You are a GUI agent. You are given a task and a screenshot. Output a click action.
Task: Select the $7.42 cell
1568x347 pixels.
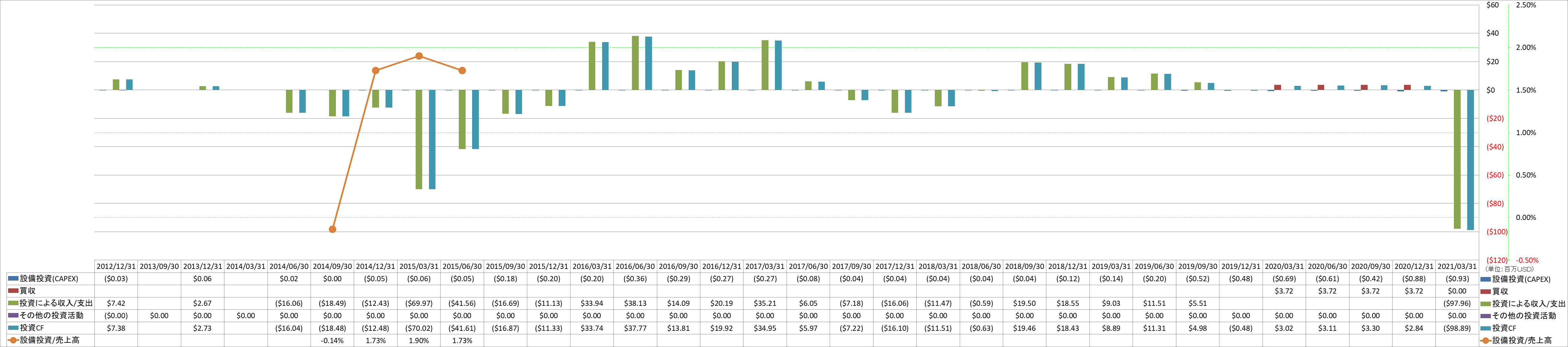116,303
